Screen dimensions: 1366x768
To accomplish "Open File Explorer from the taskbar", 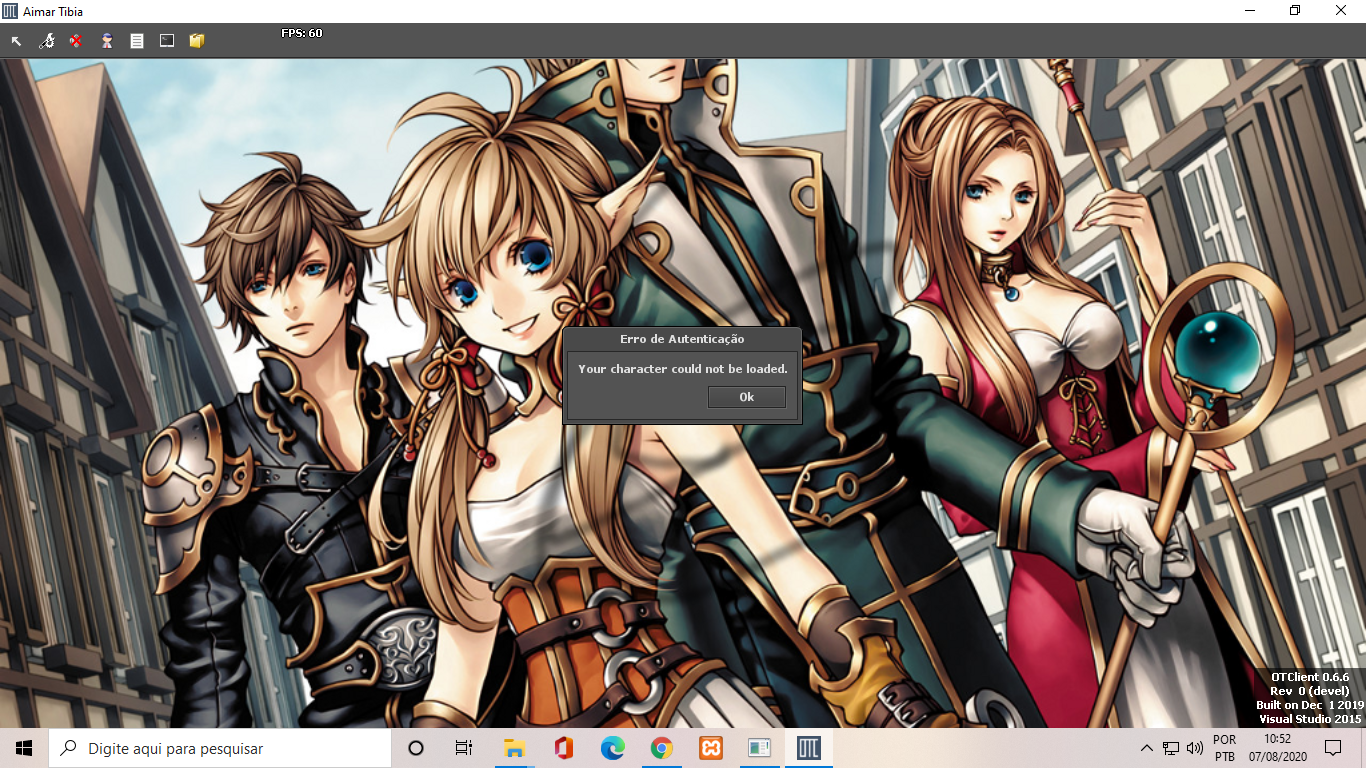I will (x=514, y=748).
